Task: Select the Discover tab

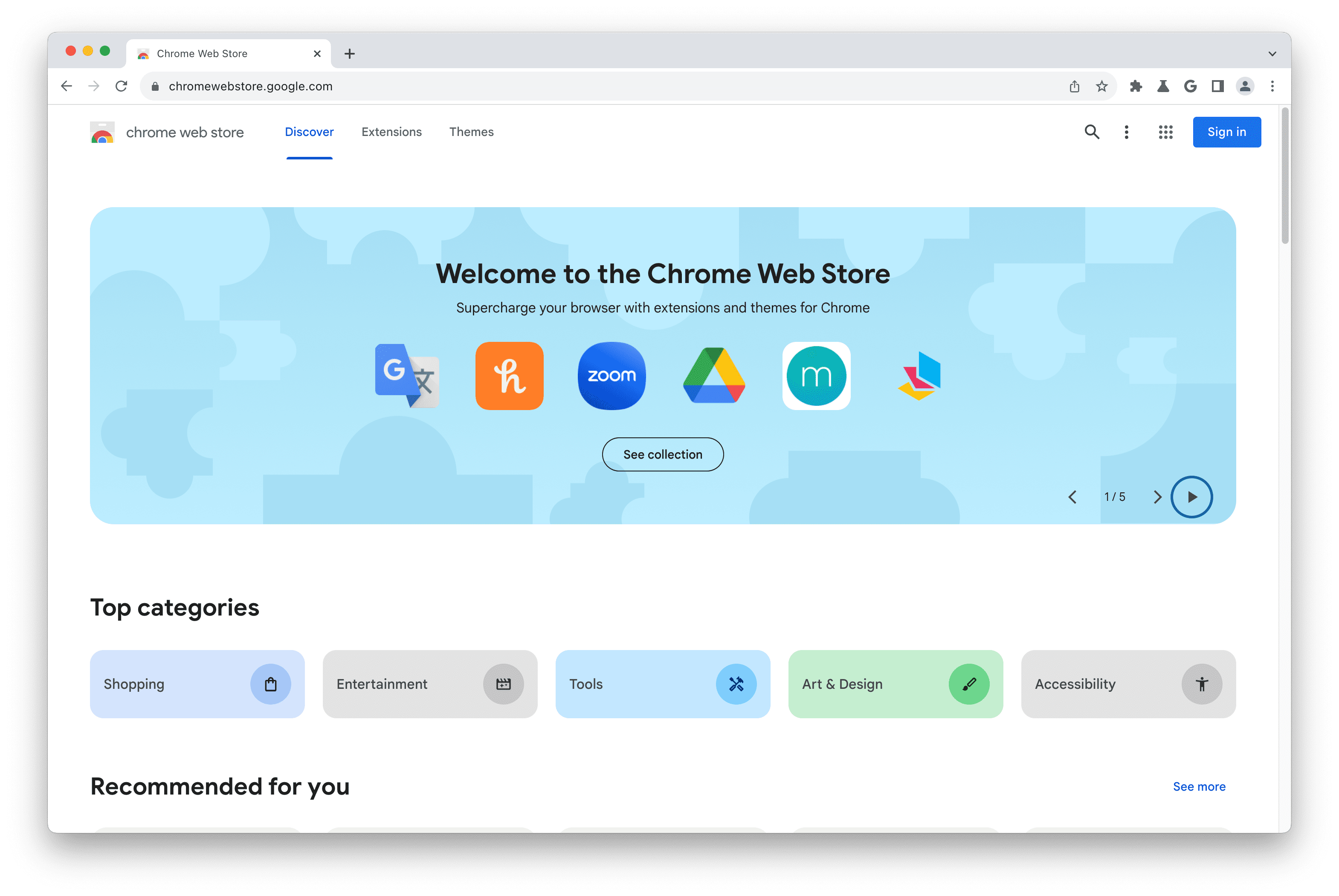Action: point(308,131)
